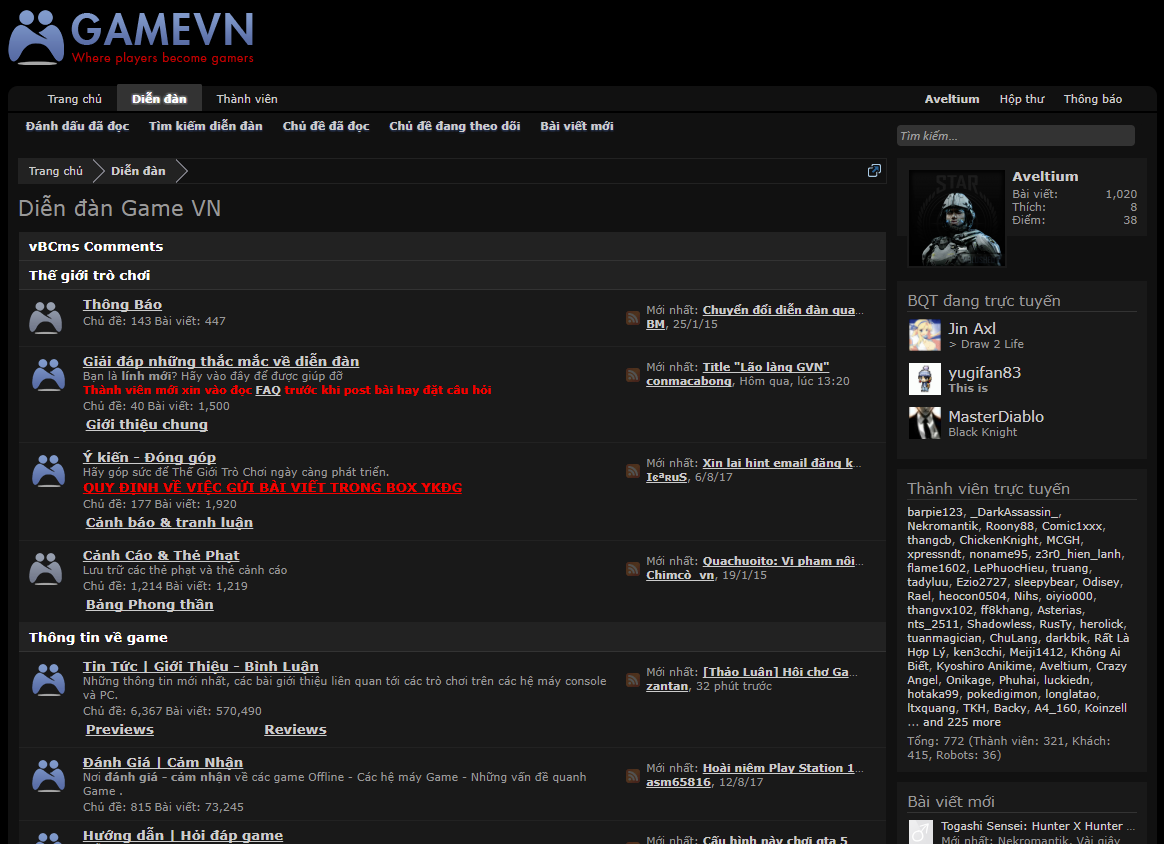
Task: Open the Thông Báo forum
Action: pyautogui.click(x=122, y=304)
